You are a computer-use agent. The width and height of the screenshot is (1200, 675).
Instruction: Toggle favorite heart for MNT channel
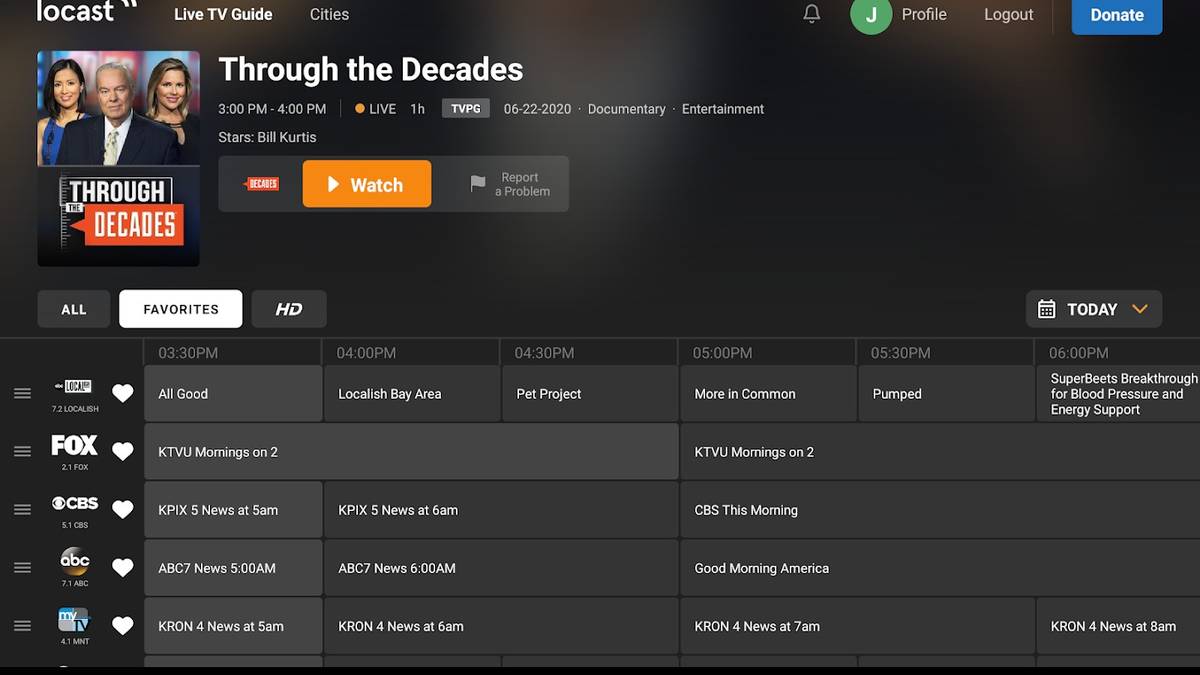[122, 626]
